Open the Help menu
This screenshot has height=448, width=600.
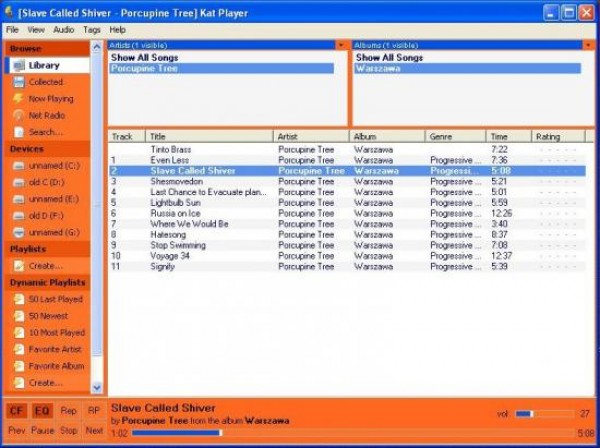coord(117,30)
